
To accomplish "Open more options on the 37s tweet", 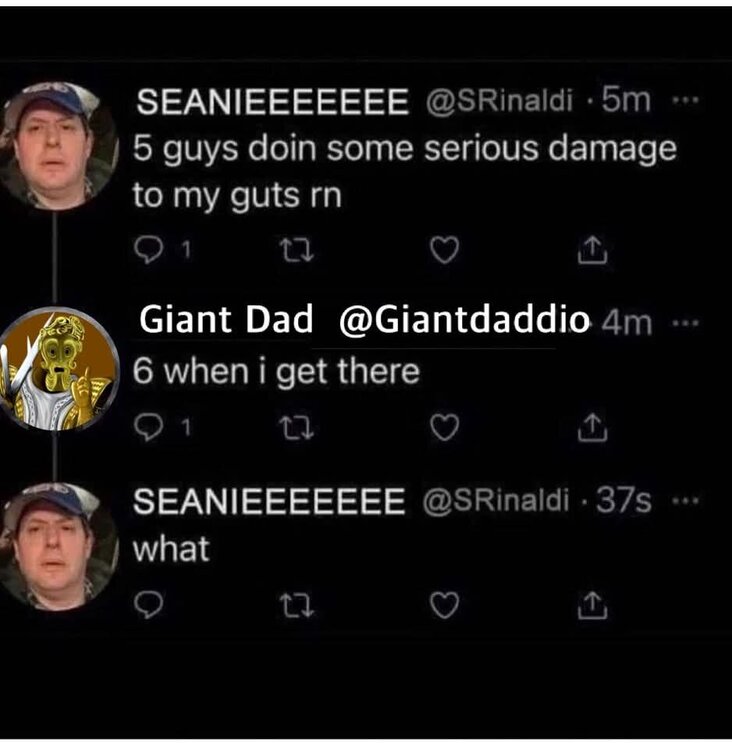I will point(684,501).
